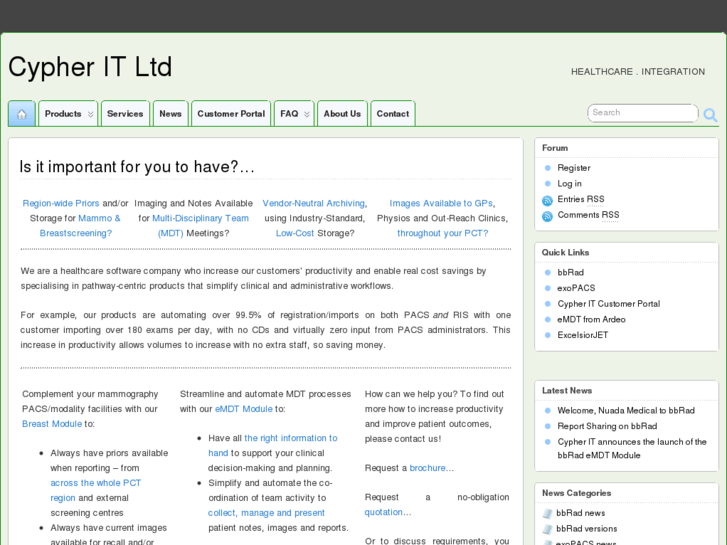
Task: Expand the Products menu arrow
Action: coord(90,114)
